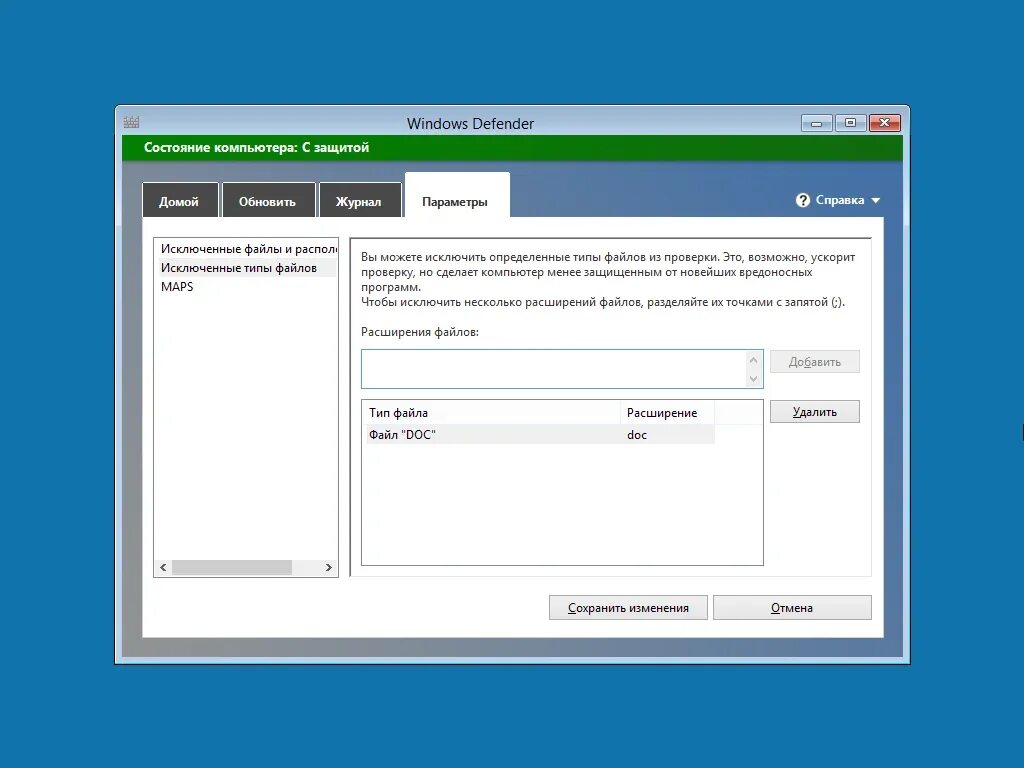Click the left arrow of horizontal scrollbar
This screenshot has width=1024, height=768.
162,567
